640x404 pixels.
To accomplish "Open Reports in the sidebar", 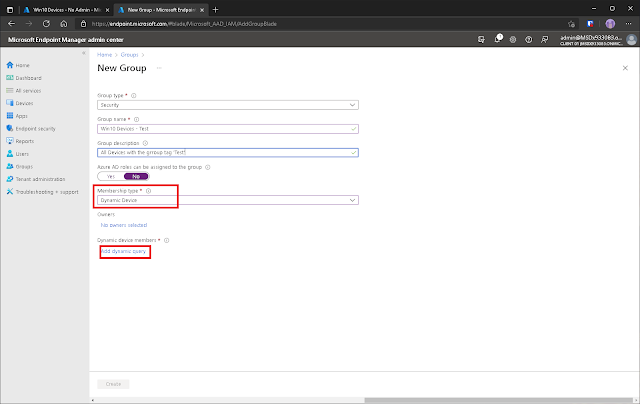I will (x=20, y=141).
